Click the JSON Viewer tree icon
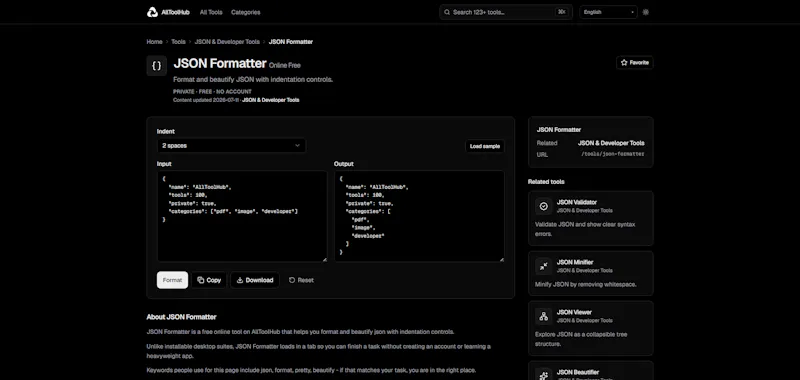Image resolution: width=800 pixels, height=380 pixels. click(544, 316)
